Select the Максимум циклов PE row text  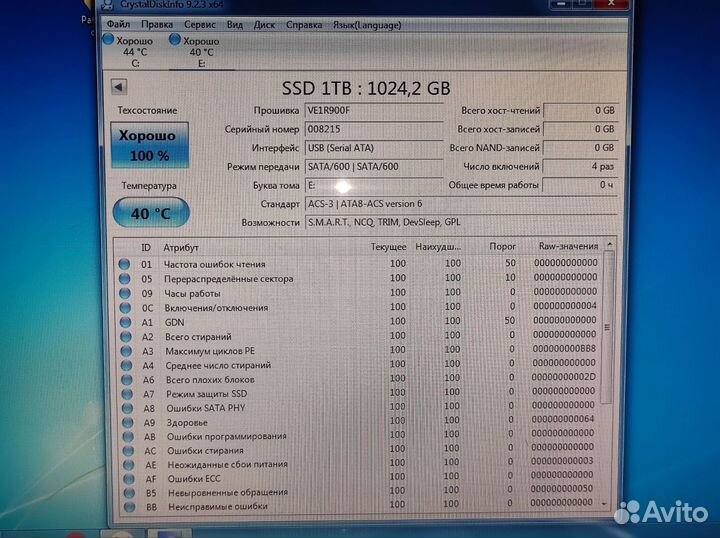point(210,351)
